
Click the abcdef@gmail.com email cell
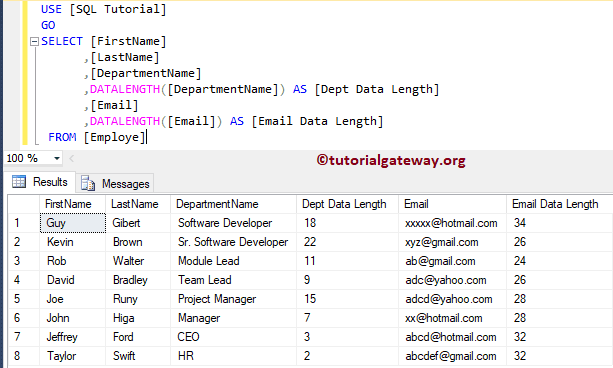coord(452,356)
